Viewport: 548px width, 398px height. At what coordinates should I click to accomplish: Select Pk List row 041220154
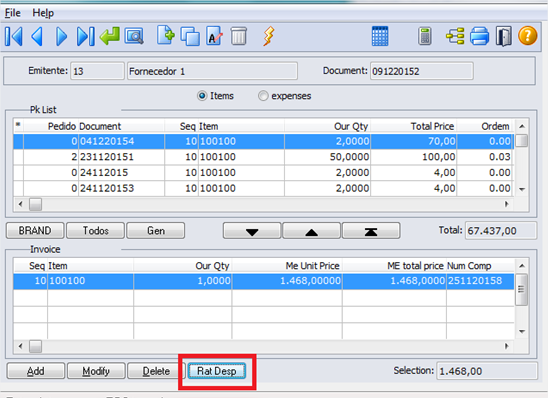(263, 141)
